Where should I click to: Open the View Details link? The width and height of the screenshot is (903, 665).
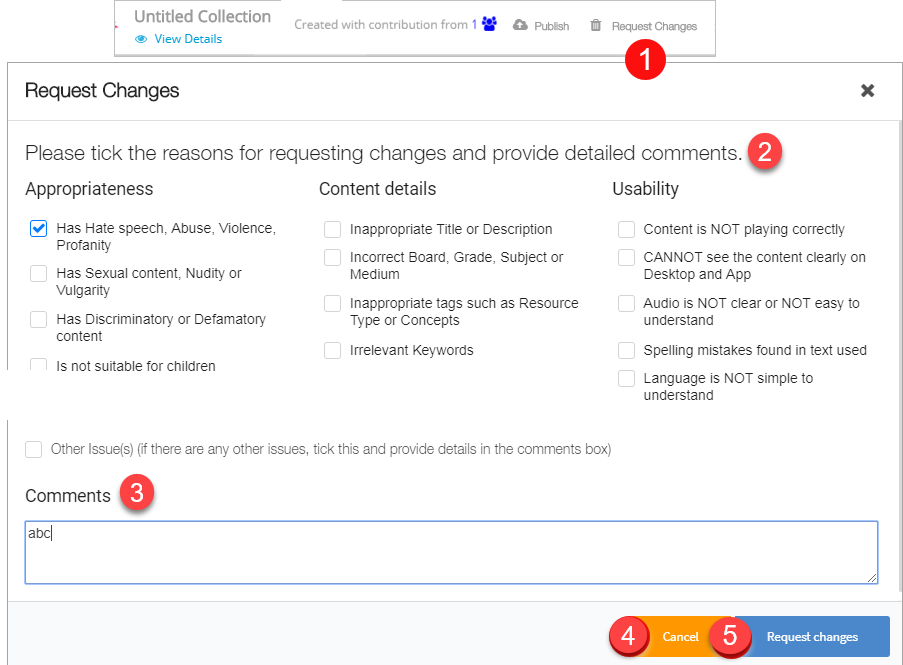[x=188, y=39]
